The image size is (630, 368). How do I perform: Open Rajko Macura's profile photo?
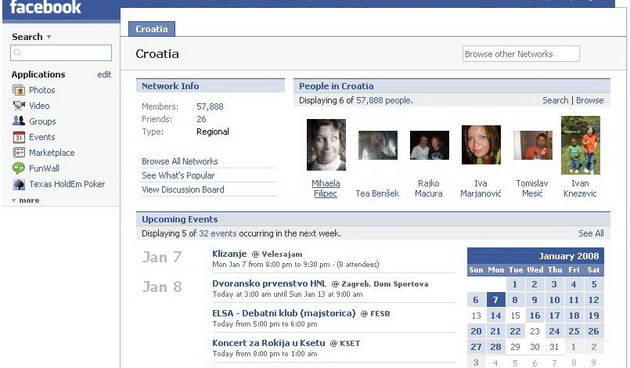(x=429, y=145)
